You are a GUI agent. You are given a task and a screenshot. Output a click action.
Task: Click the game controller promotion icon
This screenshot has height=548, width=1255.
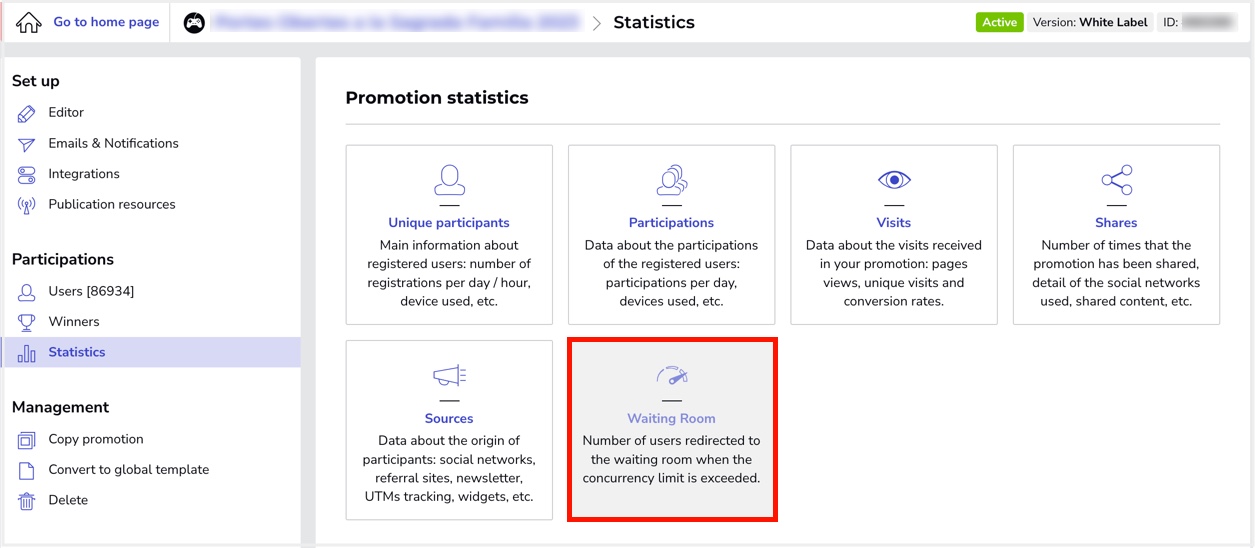click(194, 22)
